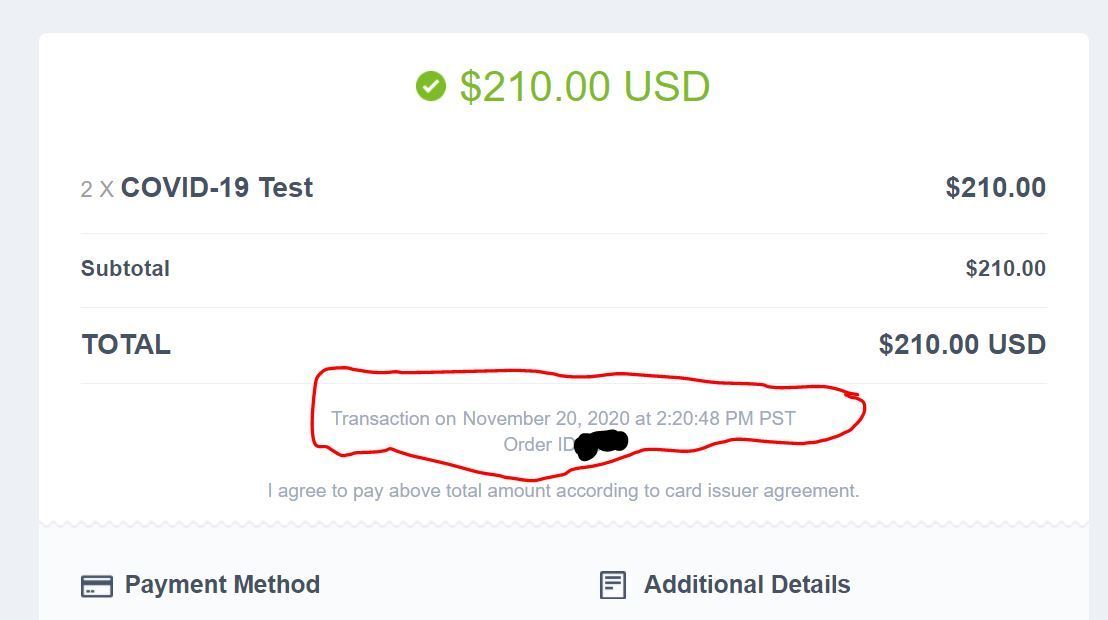Click the Order ID label
1108x620 pixels.
click(x=539, y=445)
